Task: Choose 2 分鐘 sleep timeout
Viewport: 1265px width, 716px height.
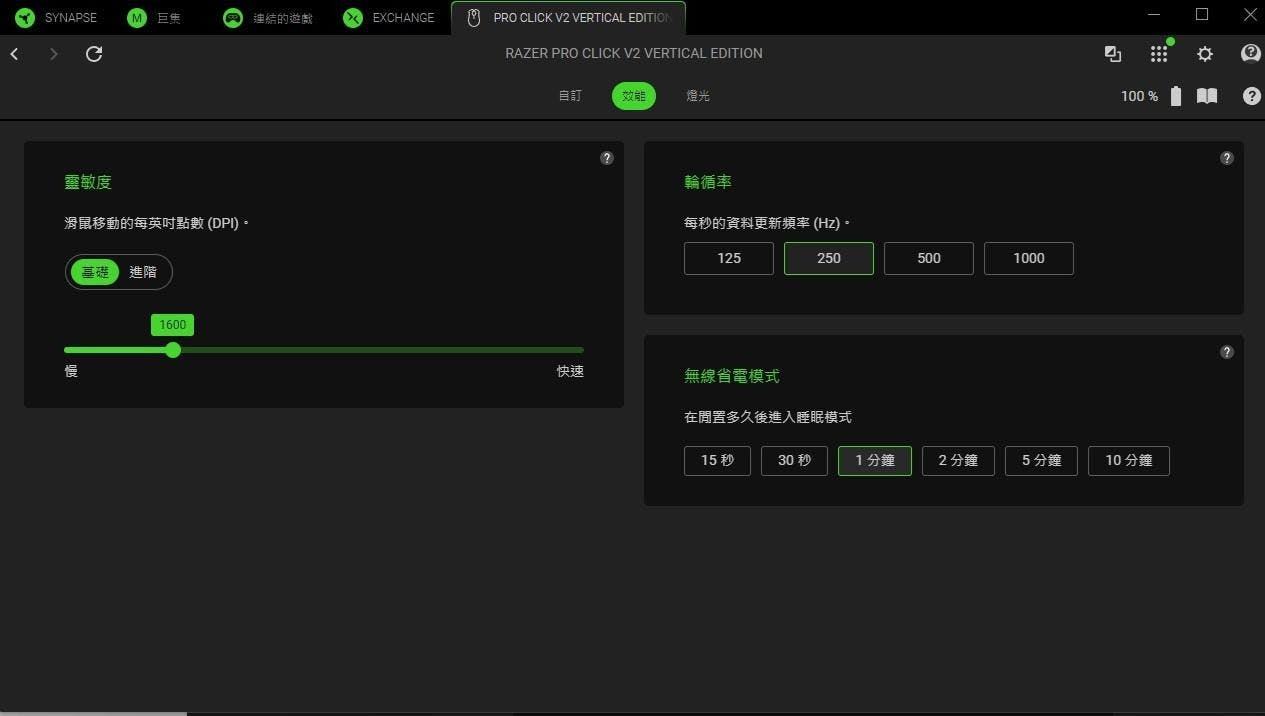Action: pos(958,461)
